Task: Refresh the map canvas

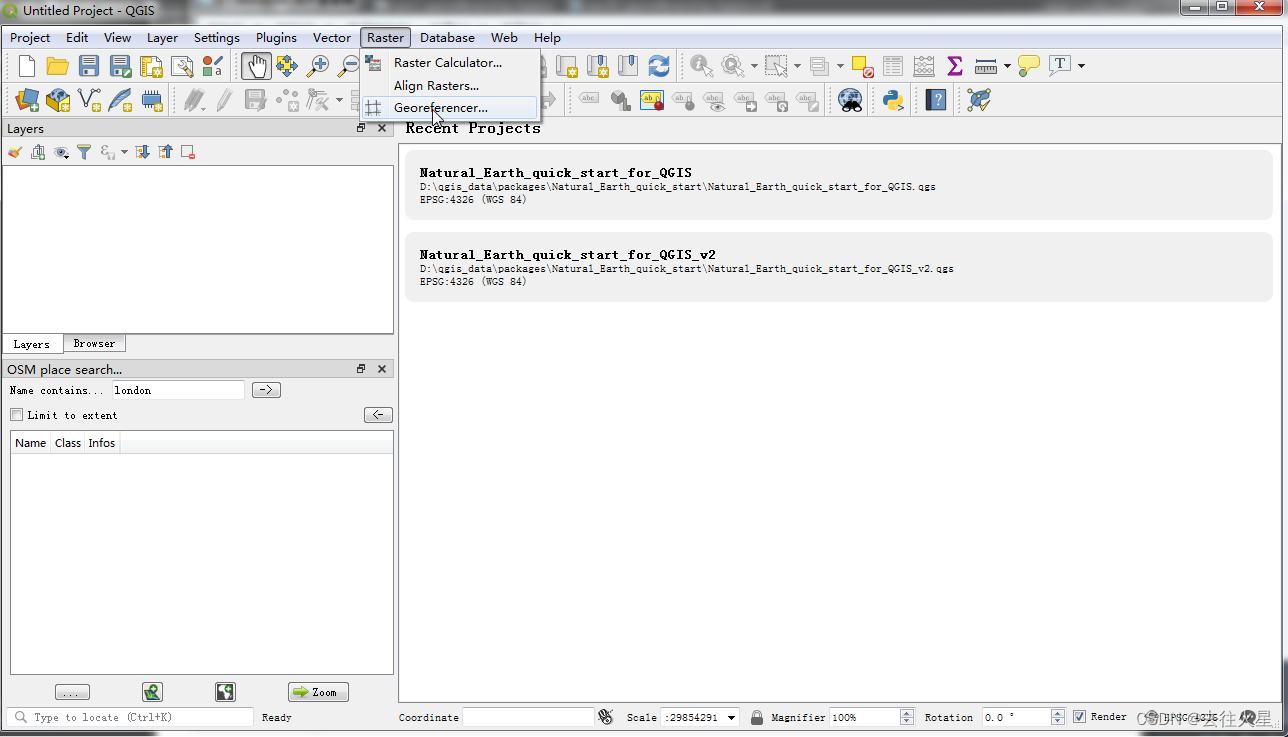Action: click(x=658, y=66)
